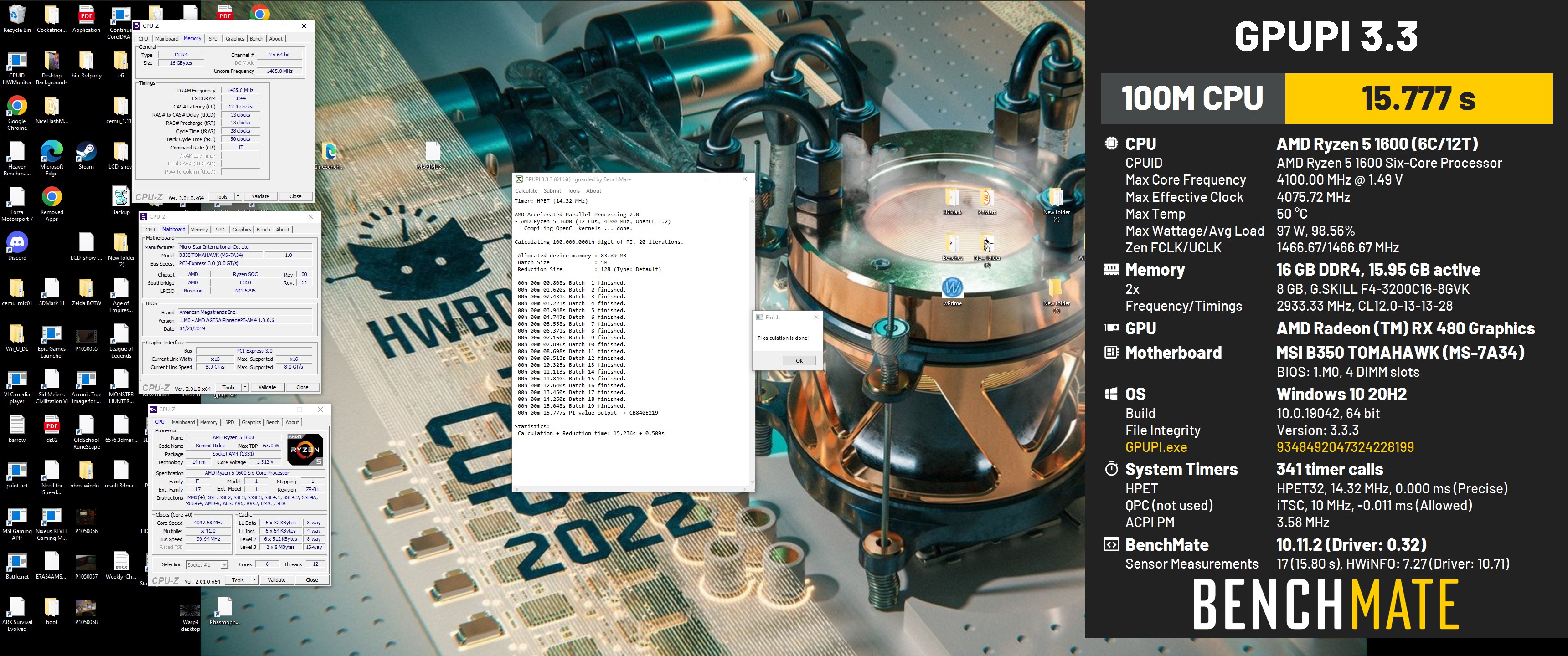Click Validate in bottom CPU-Z window

coord(277,580)
